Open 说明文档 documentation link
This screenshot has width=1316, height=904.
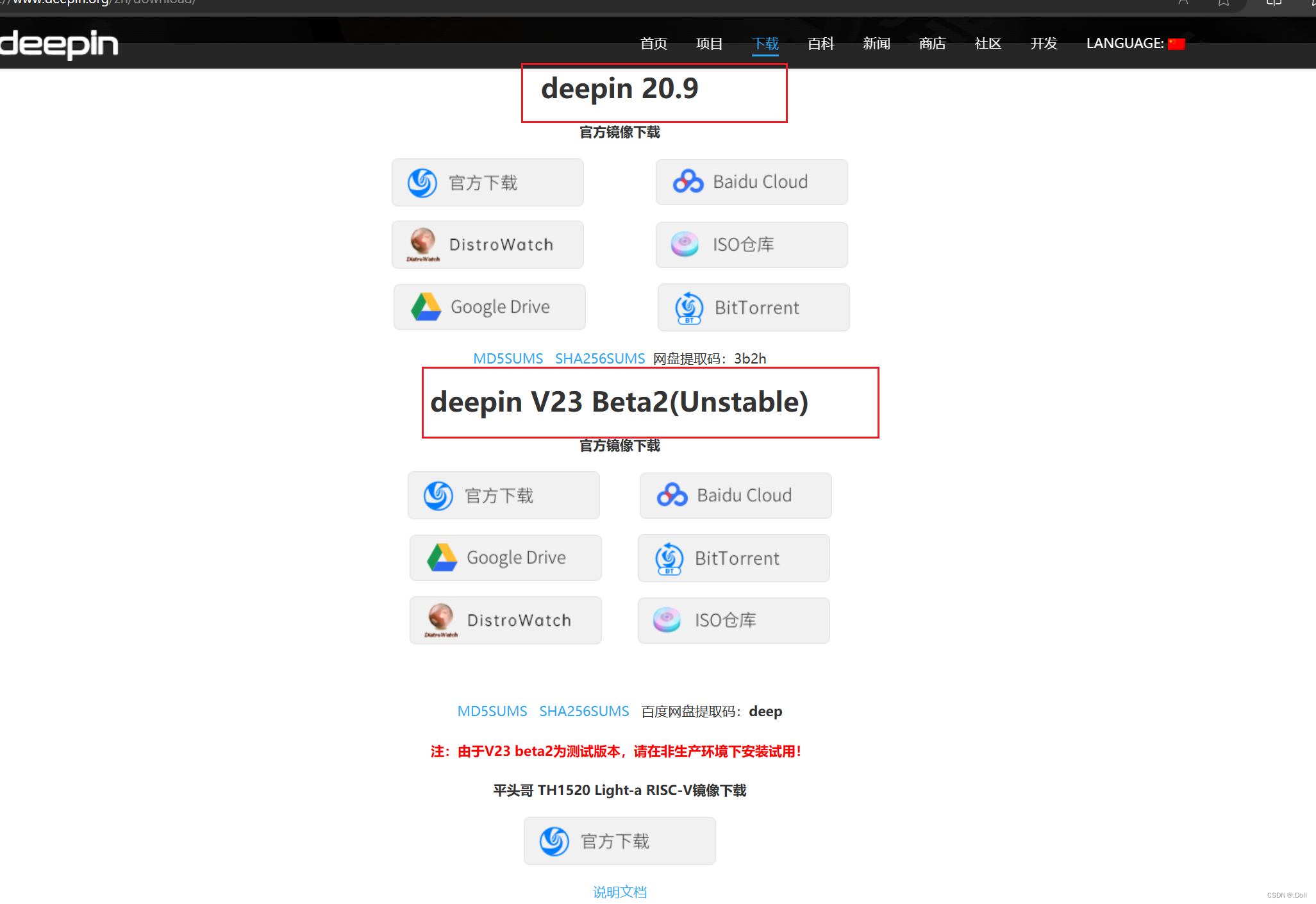(620, 892)
